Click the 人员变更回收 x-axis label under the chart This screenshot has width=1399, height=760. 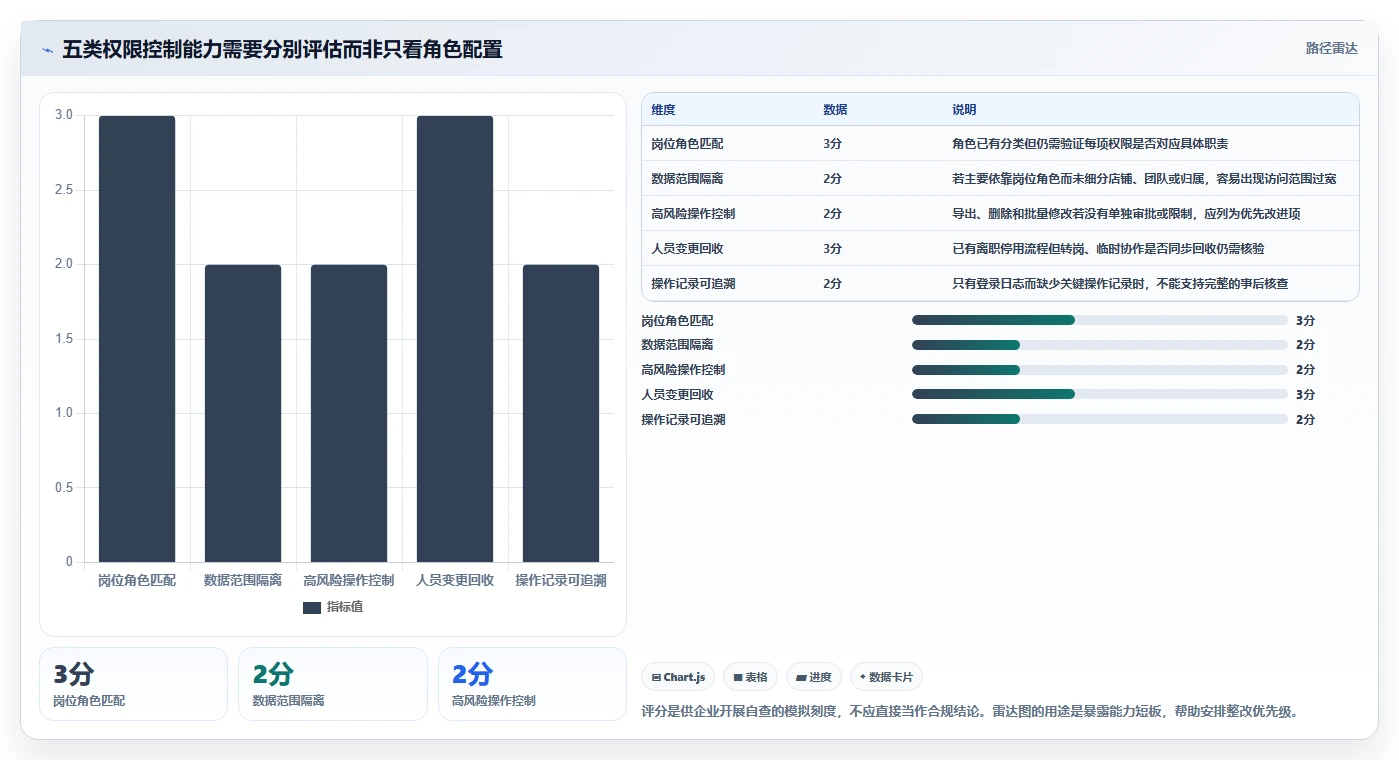(x=455, y=580)
